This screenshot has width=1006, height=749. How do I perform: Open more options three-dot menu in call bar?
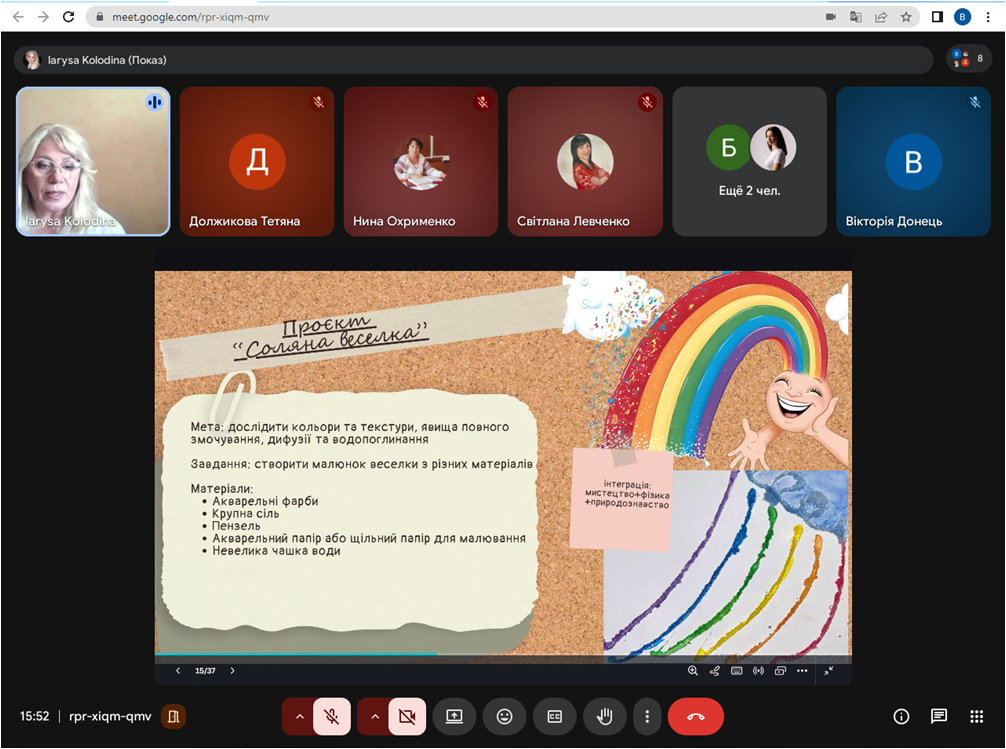pyautogui.click(x=647, y=716)
